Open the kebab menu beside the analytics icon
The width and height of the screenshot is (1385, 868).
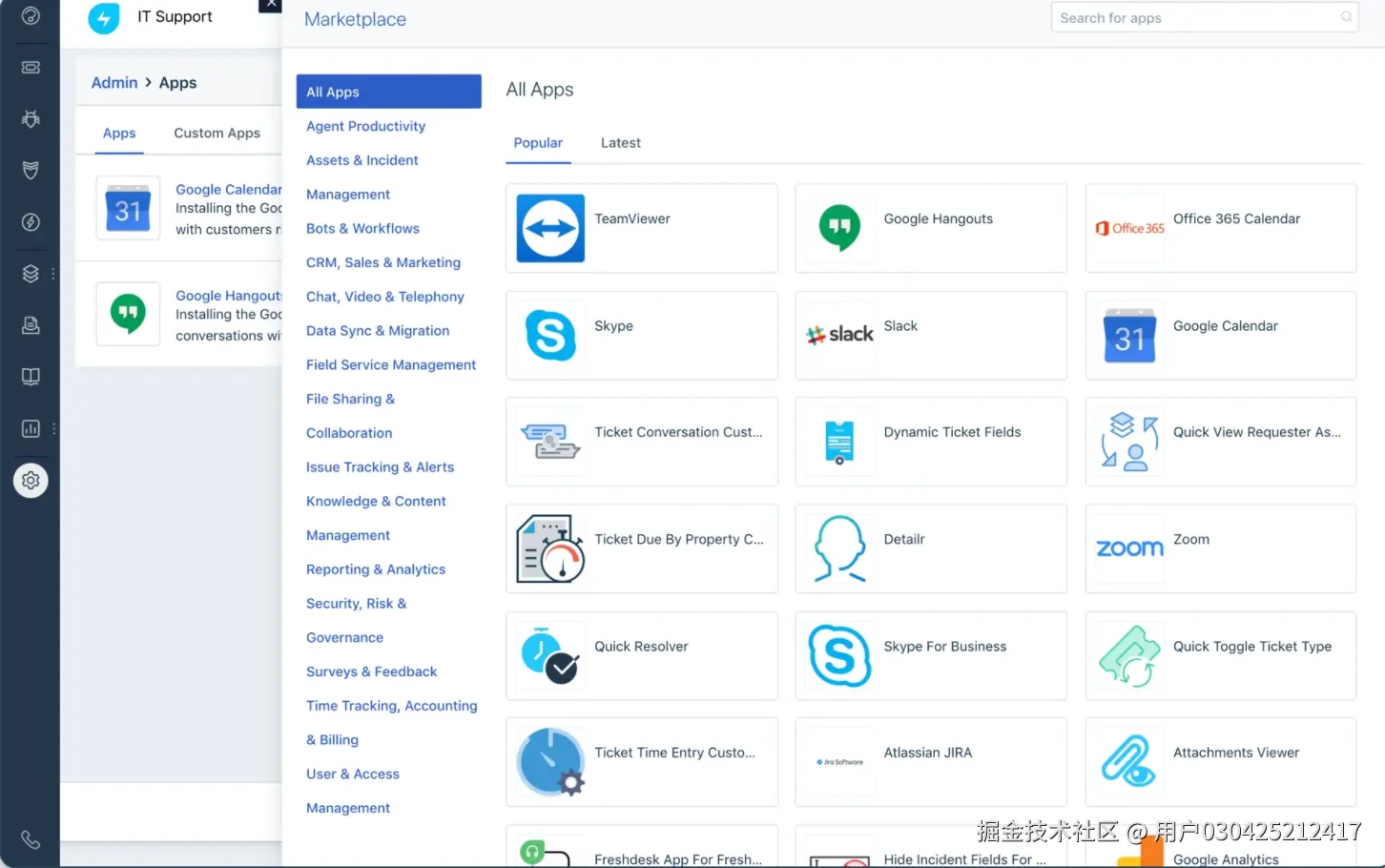53,428
